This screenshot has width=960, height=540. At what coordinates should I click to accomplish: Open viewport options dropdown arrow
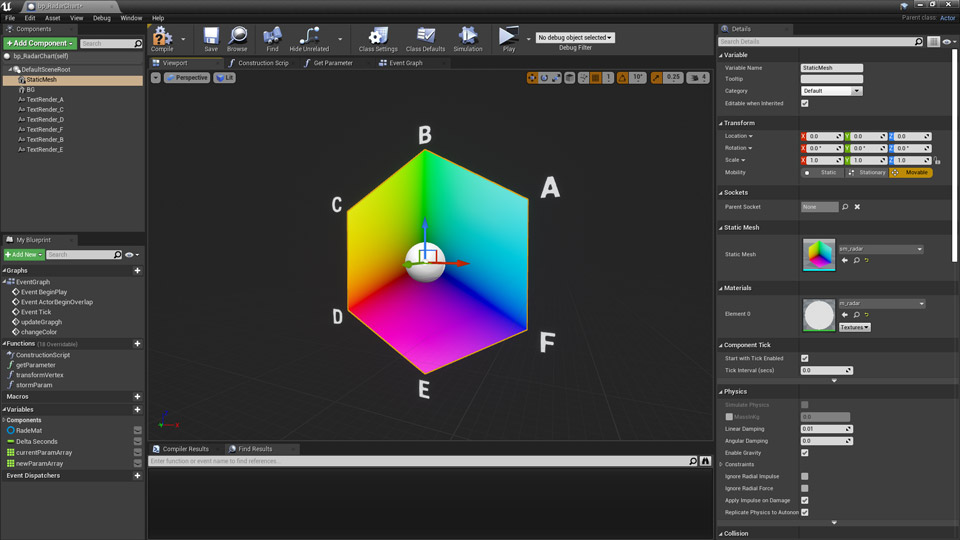click(156, 78)
